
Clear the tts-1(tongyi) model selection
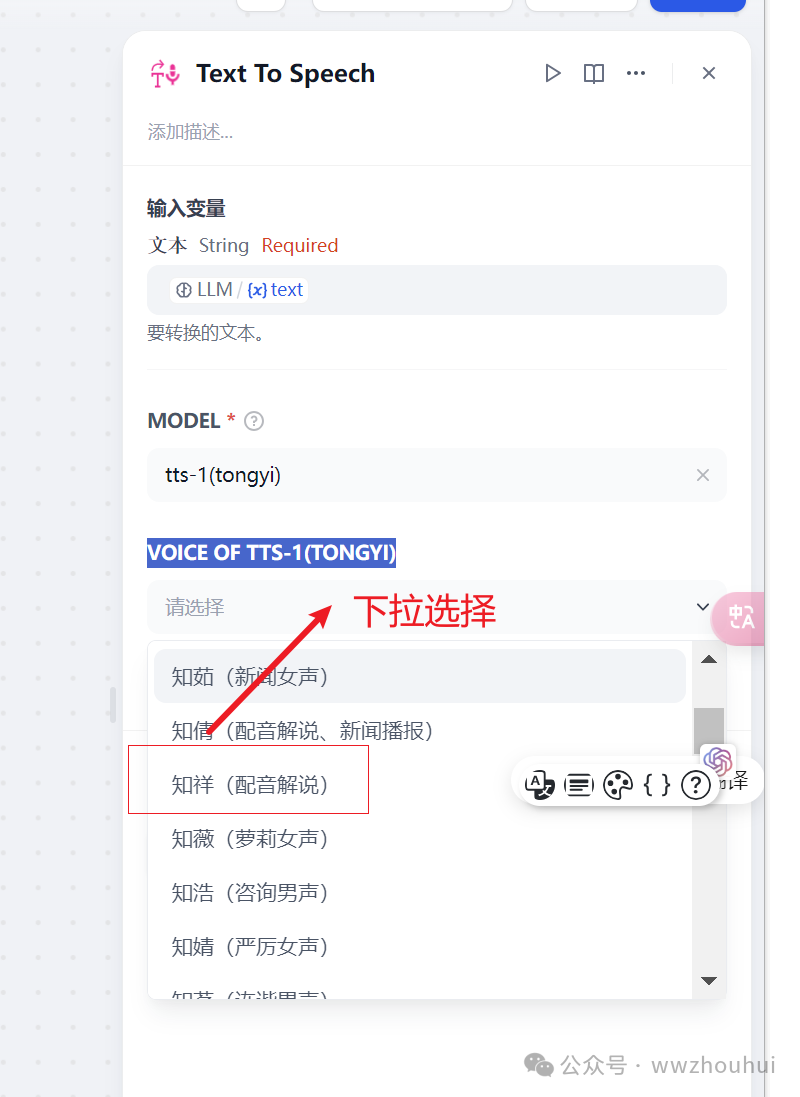pos(703,475)
